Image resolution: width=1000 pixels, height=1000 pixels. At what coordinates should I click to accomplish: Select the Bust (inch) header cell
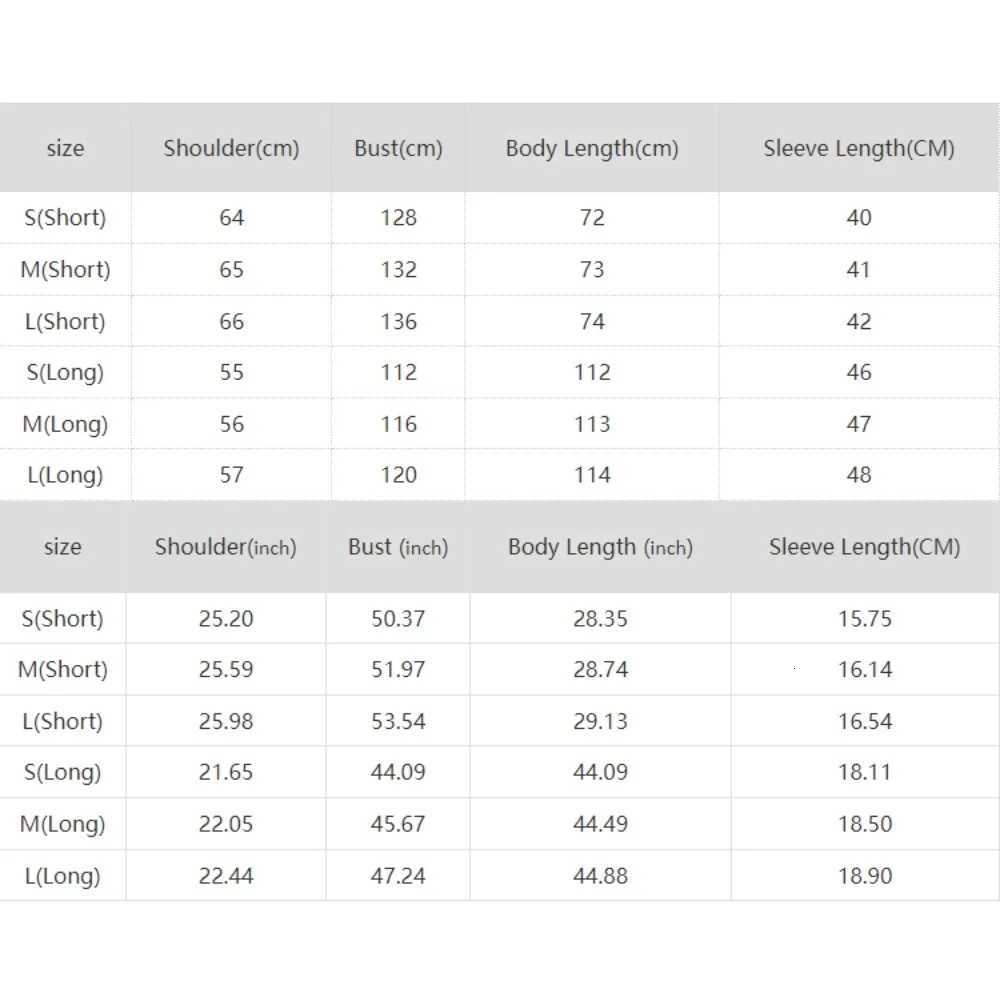click(x=398, y=547)
